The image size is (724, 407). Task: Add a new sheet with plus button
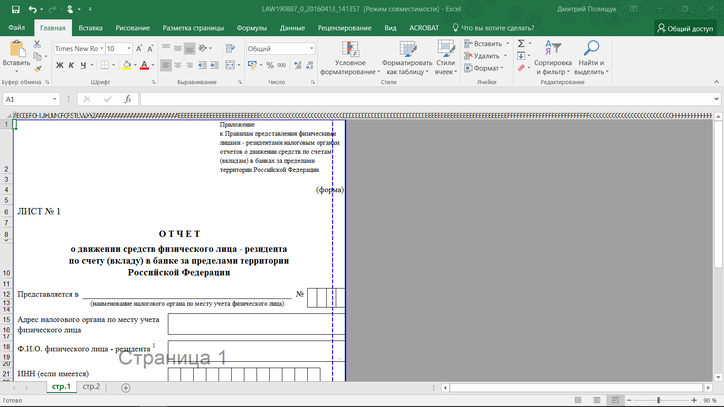pyautogui.click(x=126, y=388)
